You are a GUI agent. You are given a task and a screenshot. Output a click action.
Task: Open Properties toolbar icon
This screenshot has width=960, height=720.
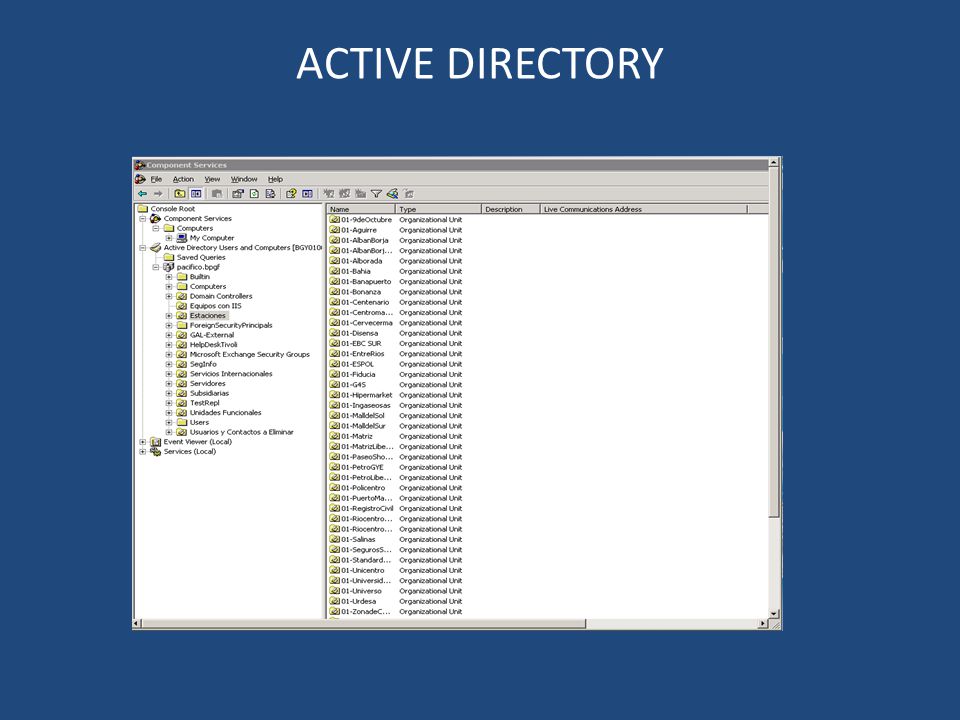(x=238, y=193)
